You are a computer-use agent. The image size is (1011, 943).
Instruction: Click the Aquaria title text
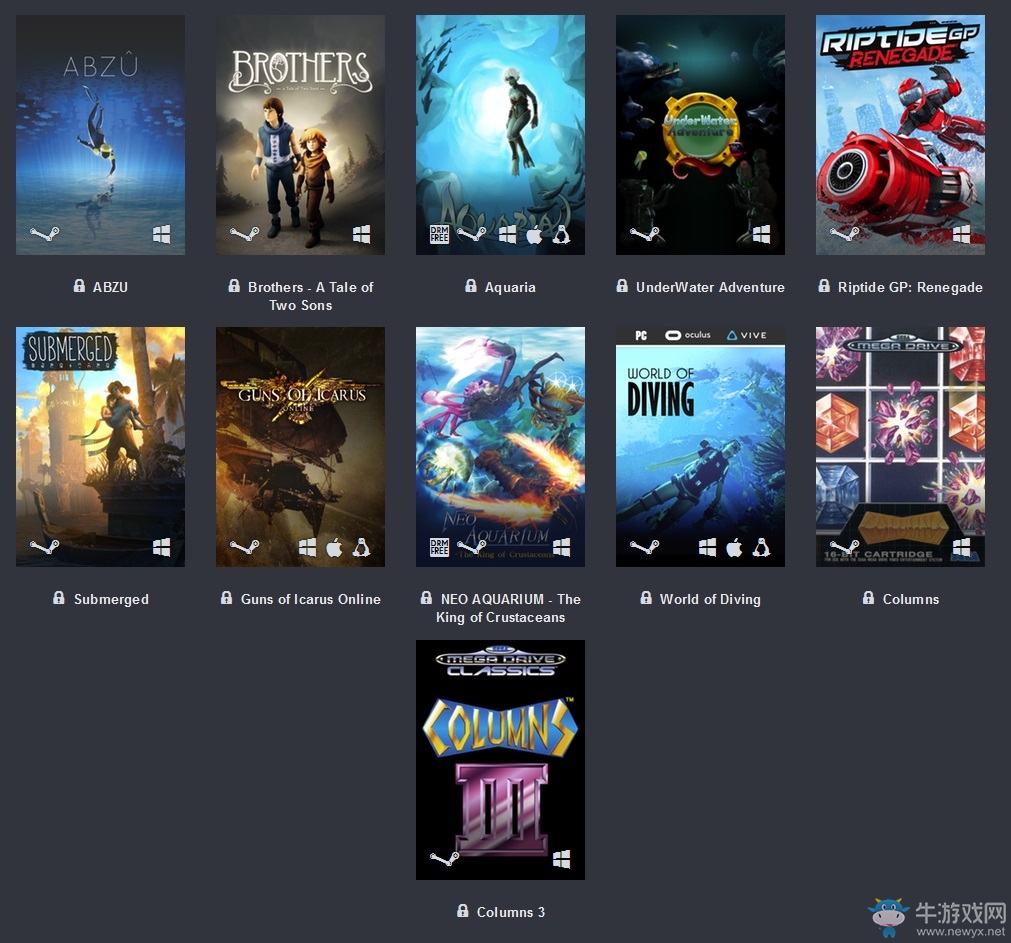click(510, 287)
